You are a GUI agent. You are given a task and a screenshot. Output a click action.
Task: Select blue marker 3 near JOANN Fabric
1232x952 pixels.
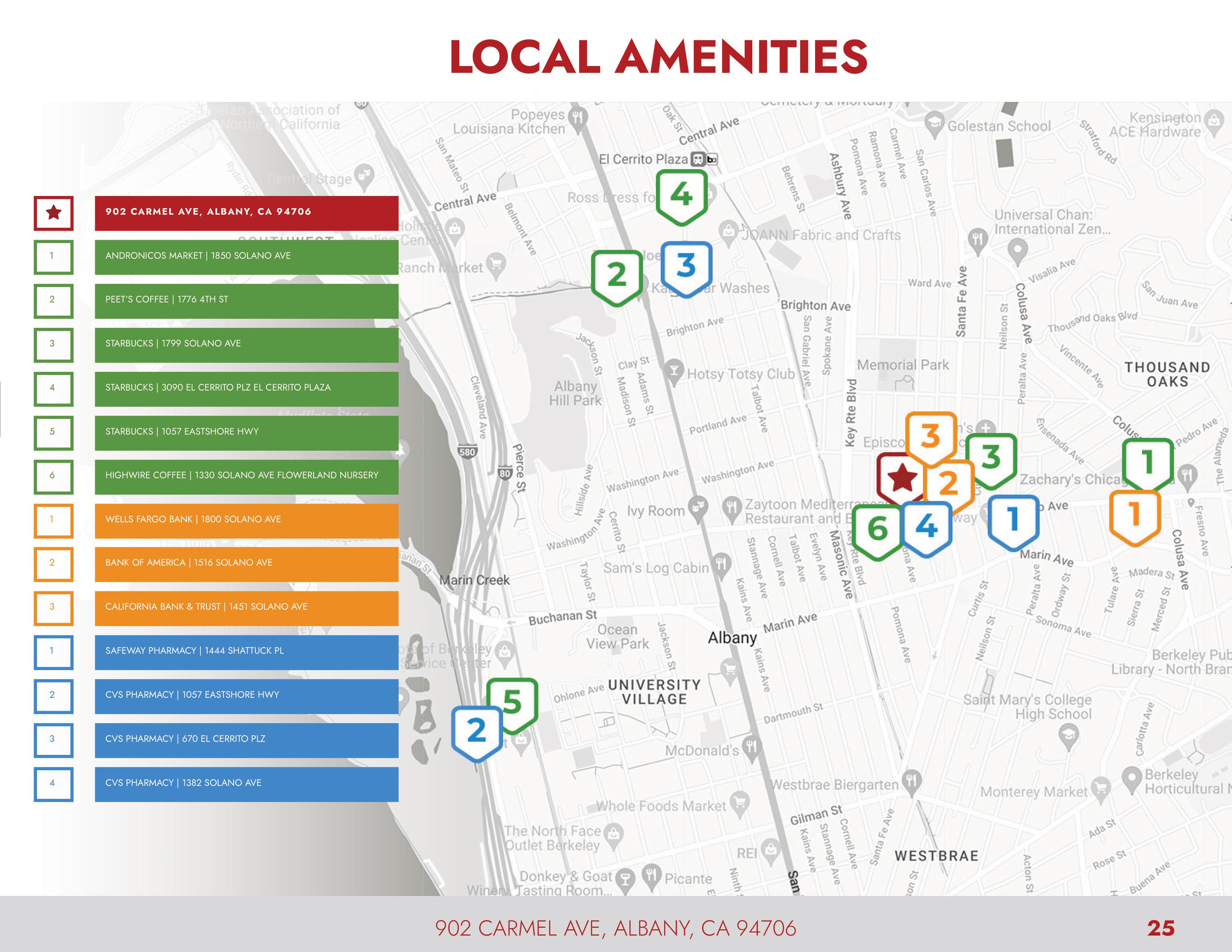[x=686, y=267]
